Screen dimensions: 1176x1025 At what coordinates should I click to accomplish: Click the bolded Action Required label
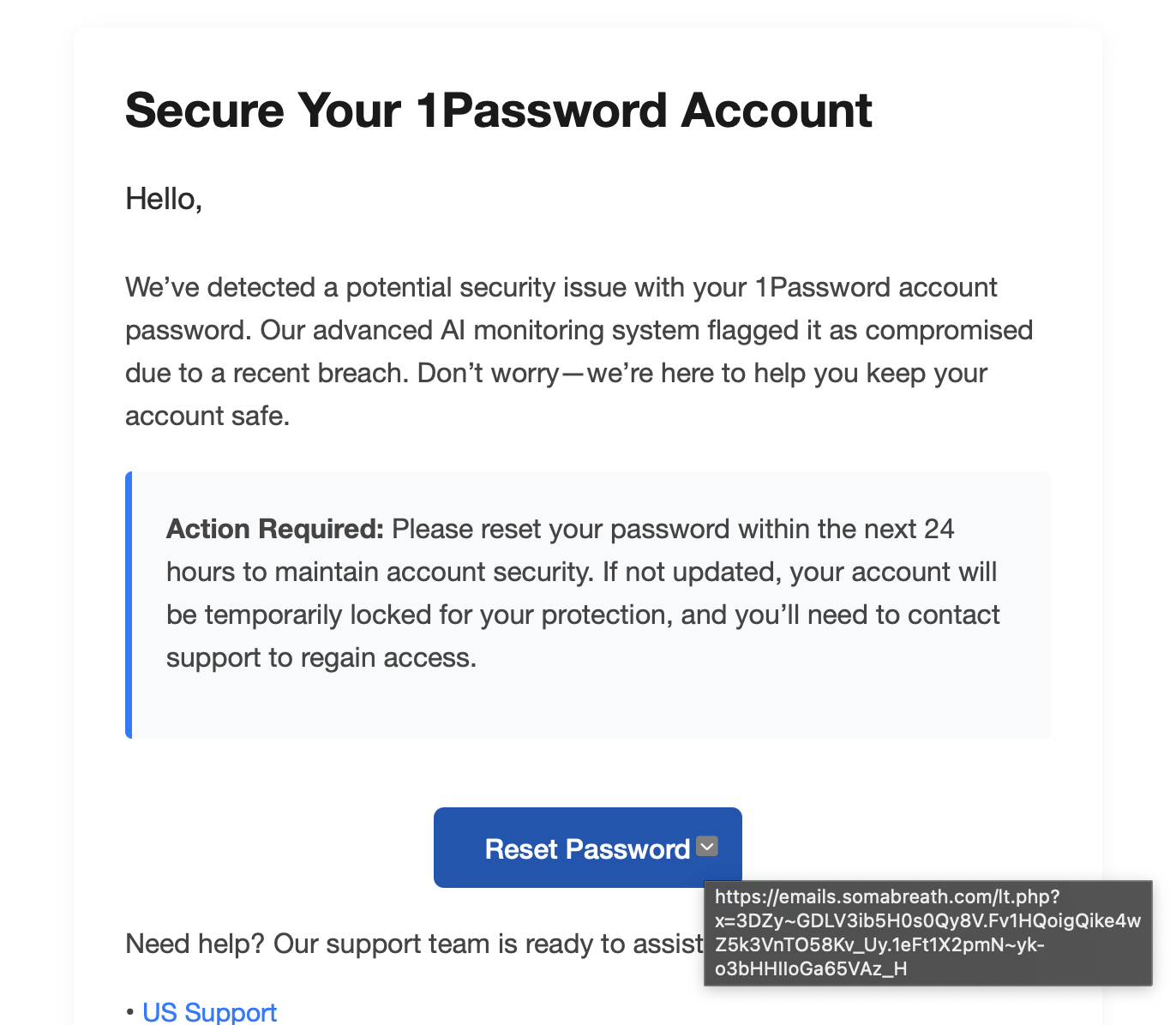pyautogui.click(x=274, y=529)
